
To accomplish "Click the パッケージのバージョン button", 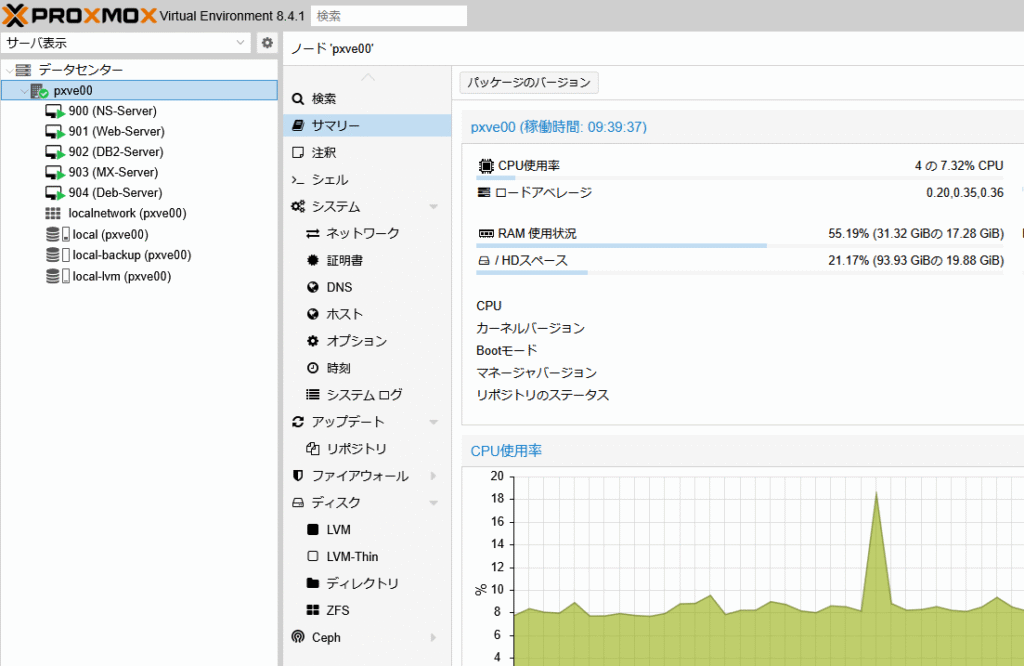I will point(529,83).
